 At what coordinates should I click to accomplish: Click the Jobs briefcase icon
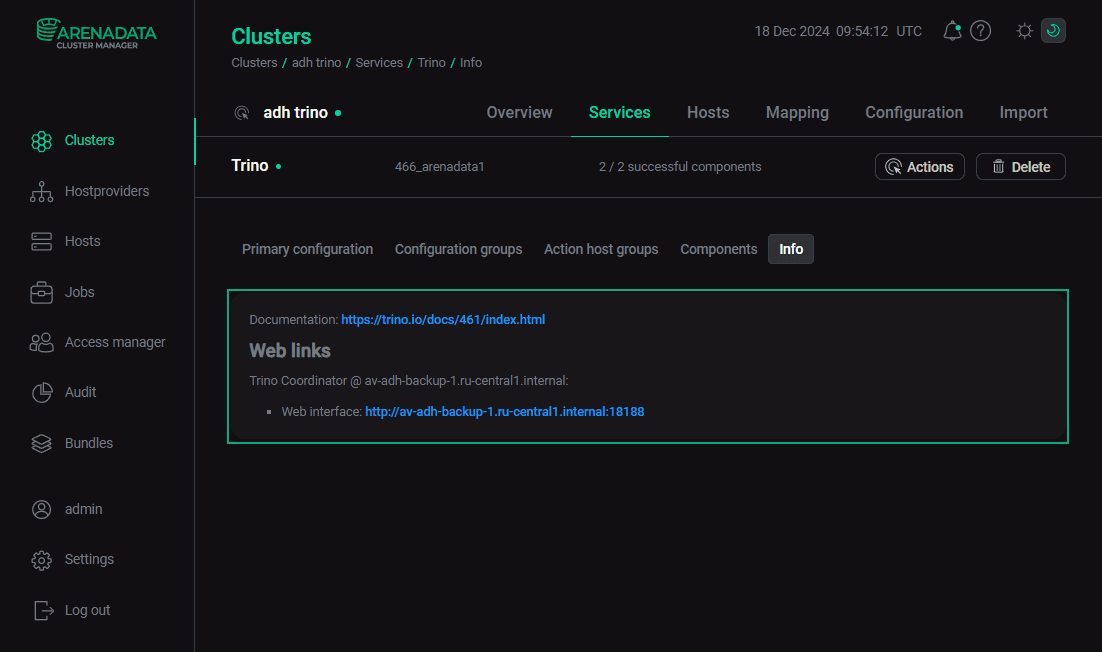click(41, 292)
